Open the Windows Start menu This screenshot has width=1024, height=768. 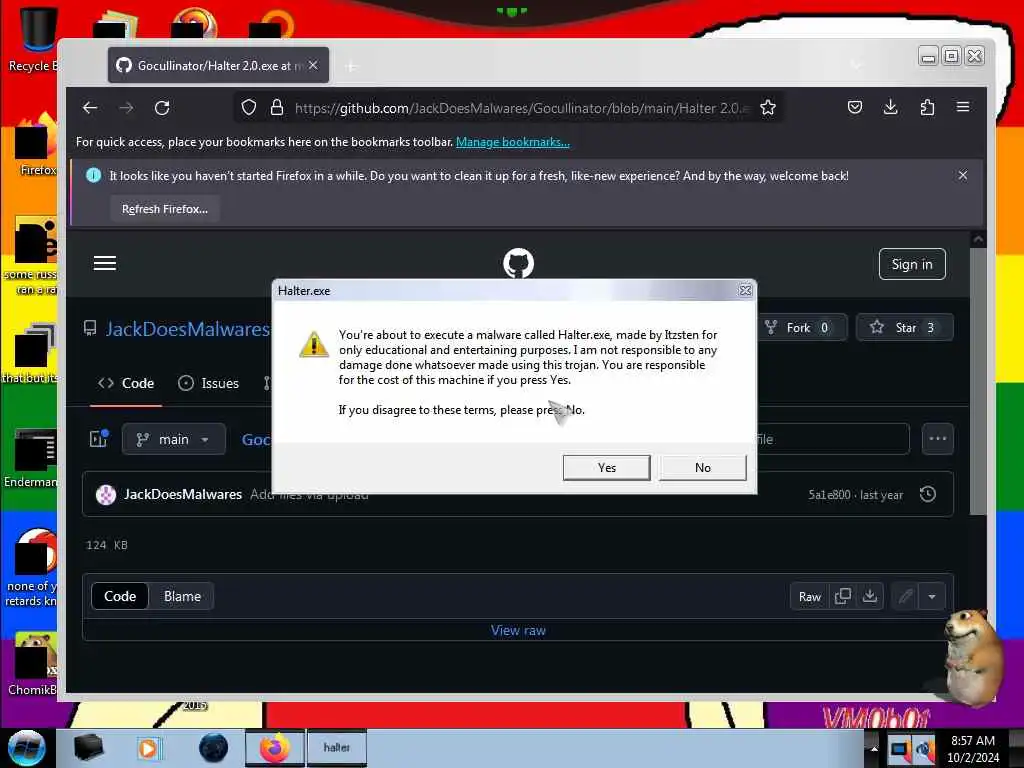click(27, 748)
